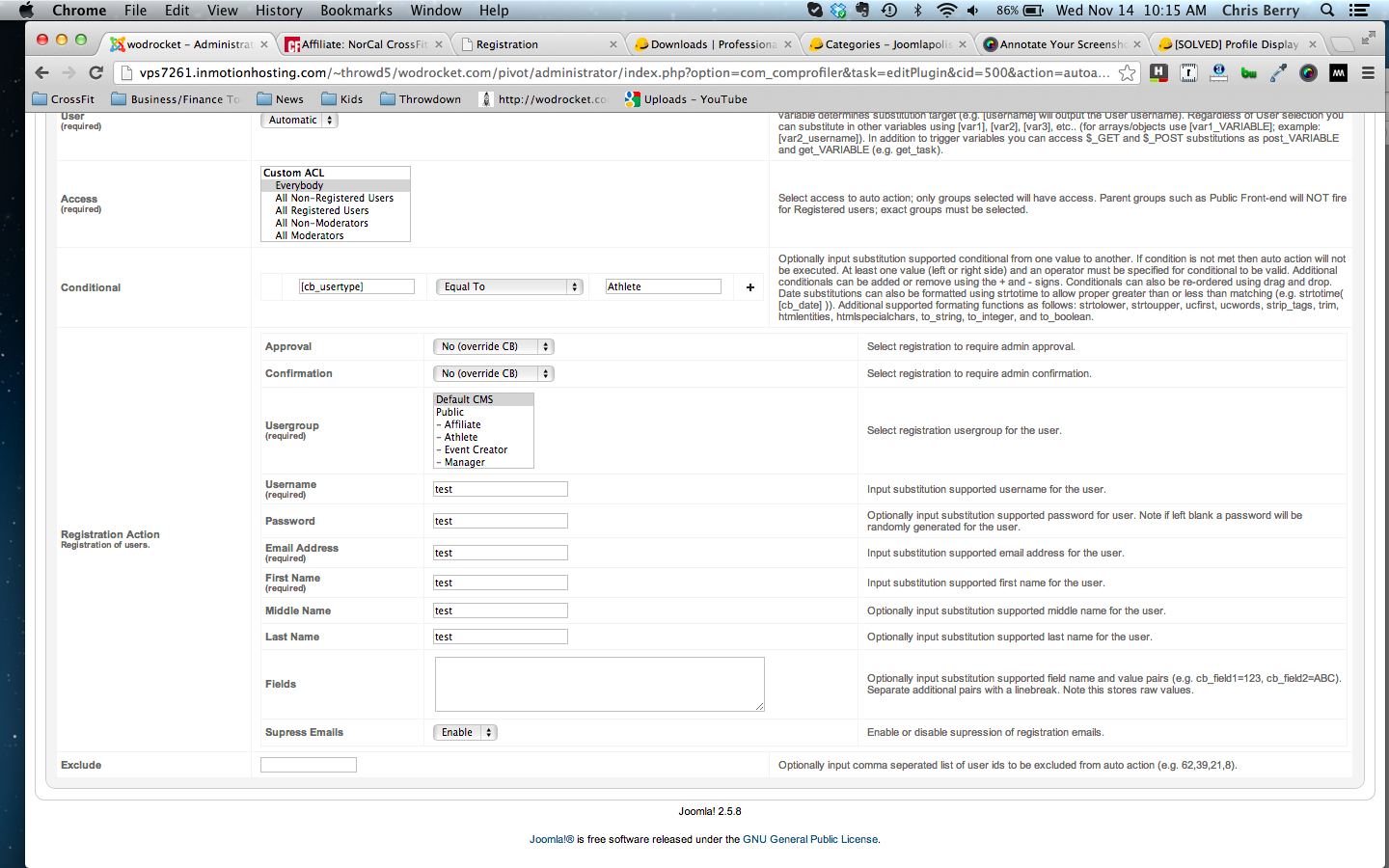Viewport: 1389px width, 868px height.
Task: Click the Password input field
Action: tap(501, 521)
